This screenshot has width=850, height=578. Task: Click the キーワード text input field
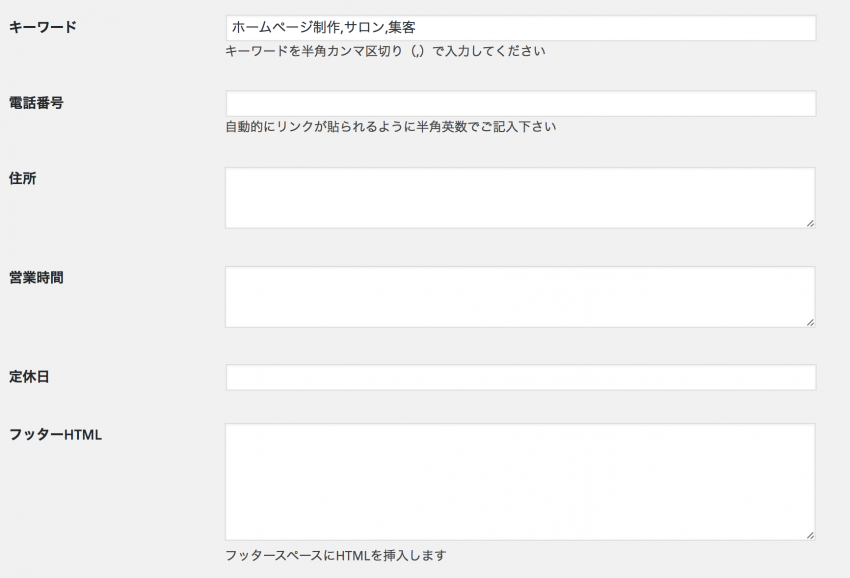click(520, 28)
